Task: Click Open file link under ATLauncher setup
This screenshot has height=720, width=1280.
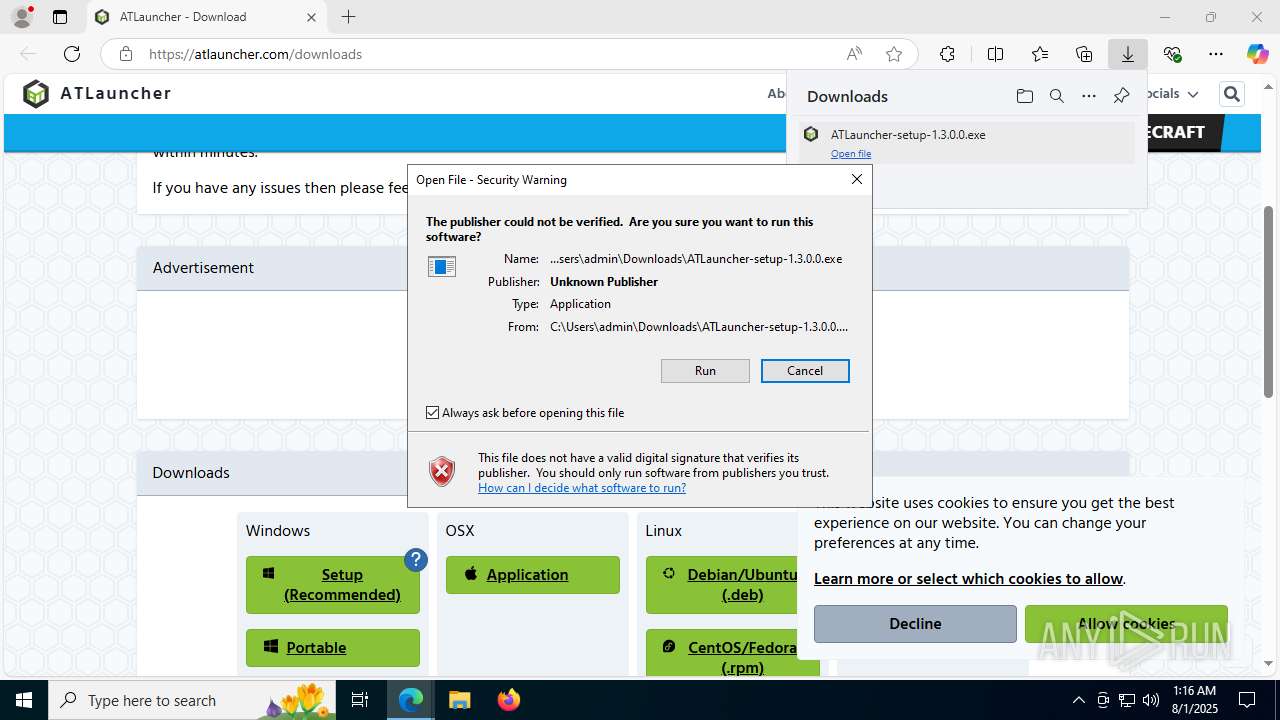Action: tap(851, 154)
